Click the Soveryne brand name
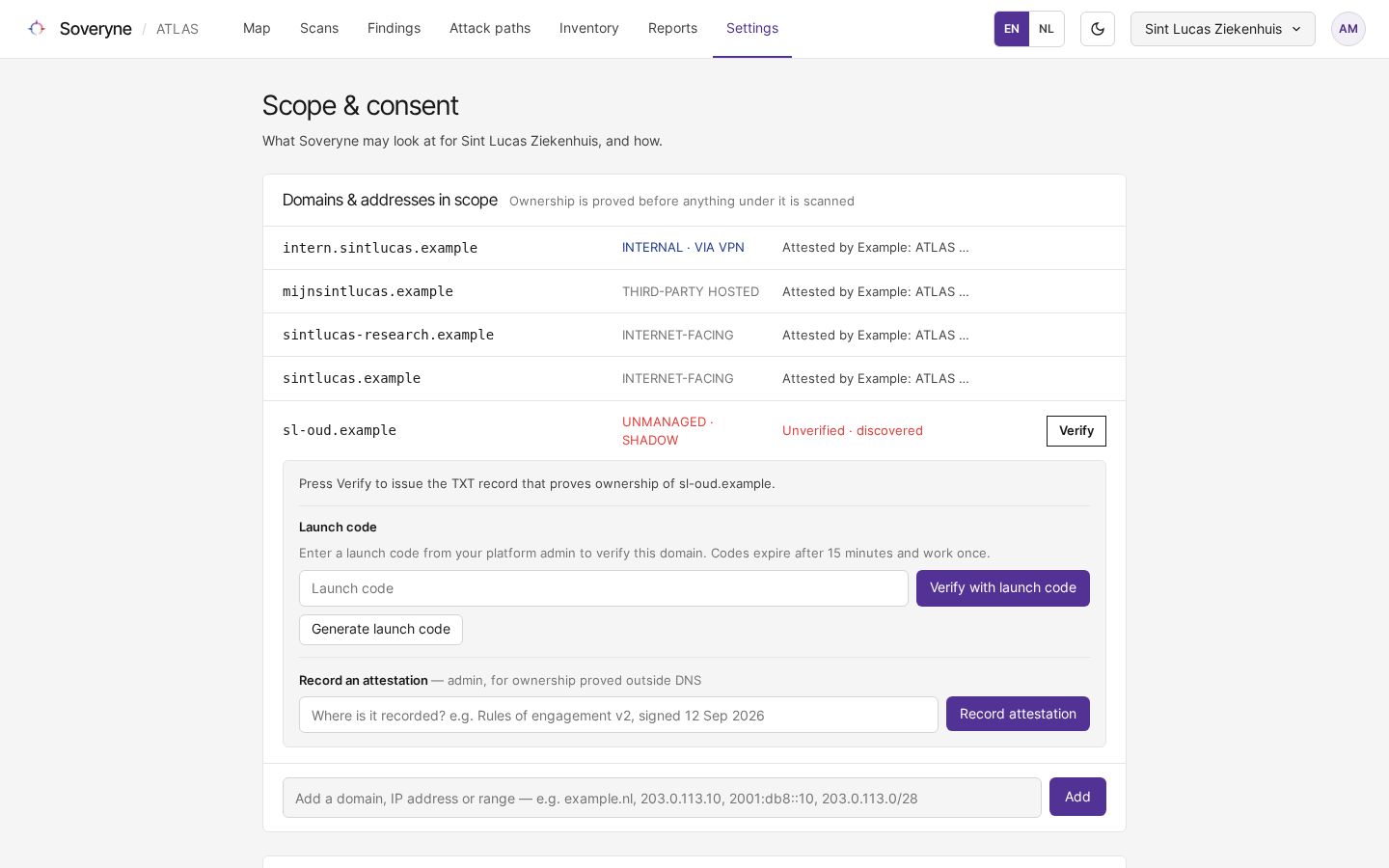Viewport: 1389px width, 868px height. (x=95, y=29)
